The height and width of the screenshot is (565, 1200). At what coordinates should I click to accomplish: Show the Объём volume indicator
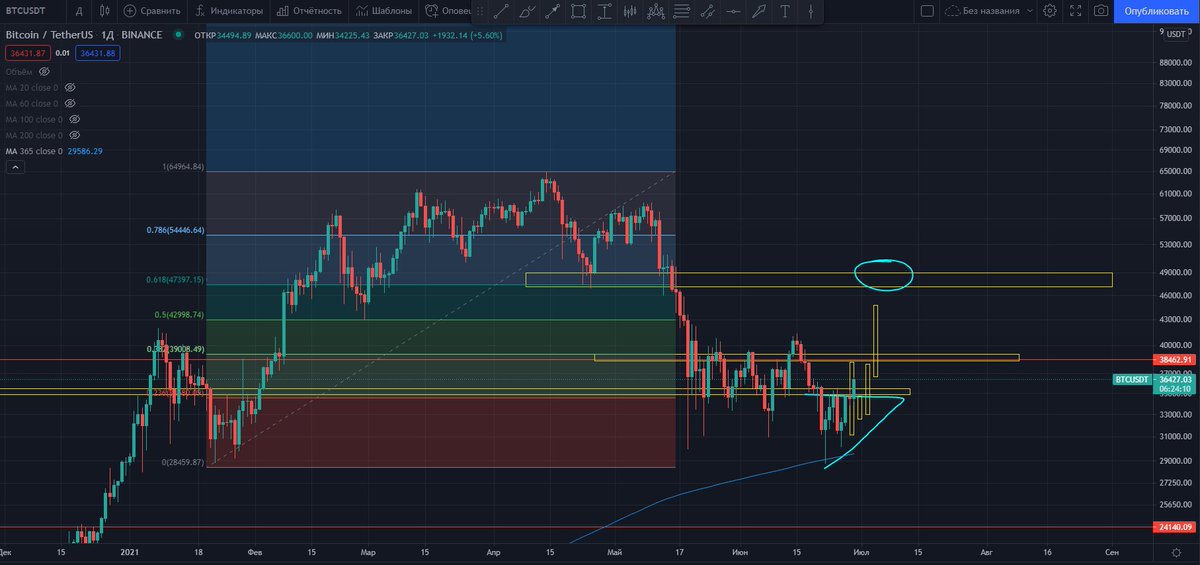pos(44,72)
